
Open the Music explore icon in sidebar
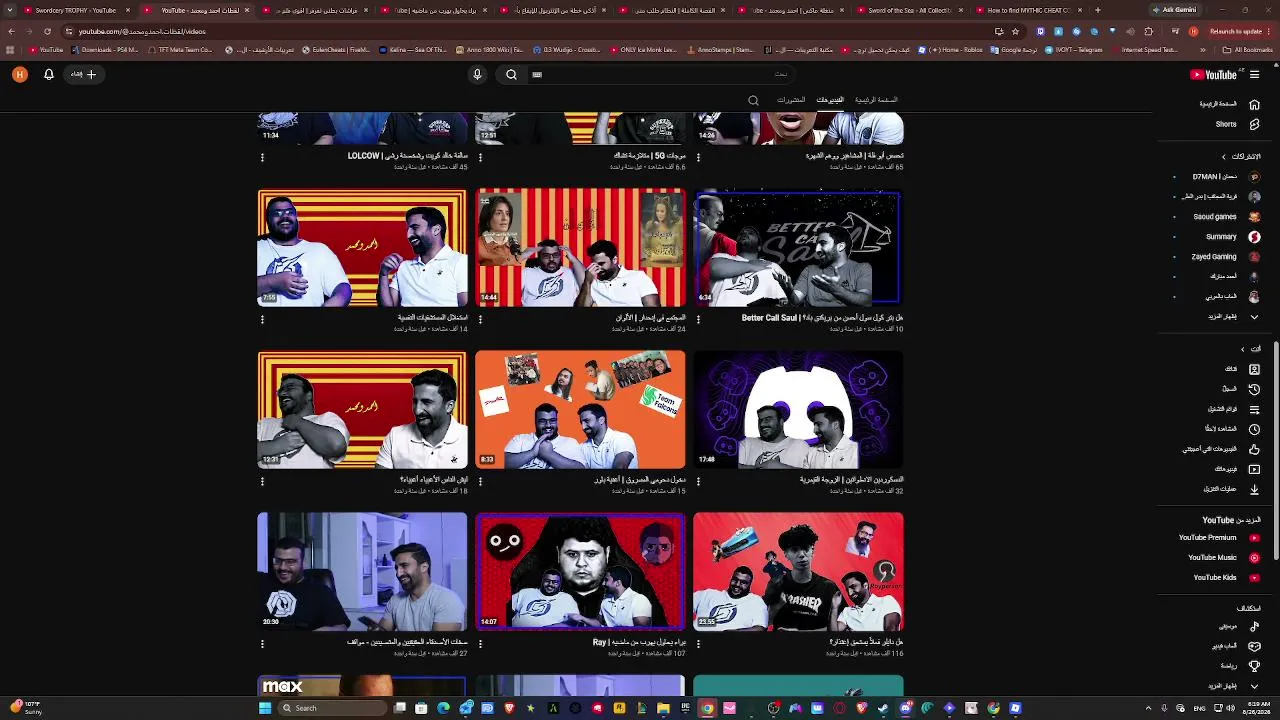point(1254,626)
